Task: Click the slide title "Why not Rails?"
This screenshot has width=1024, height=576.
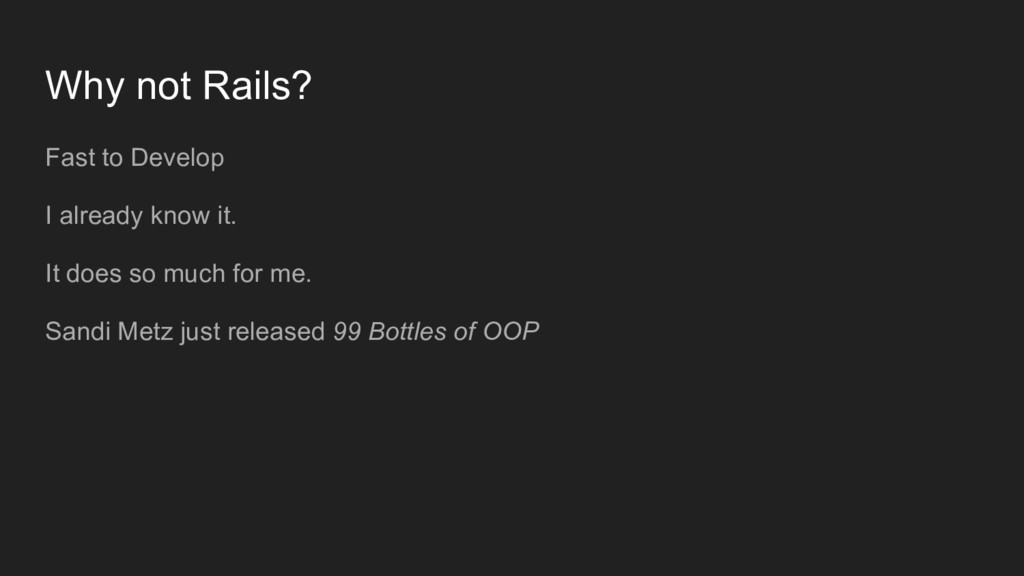Action: click(178, 87)
